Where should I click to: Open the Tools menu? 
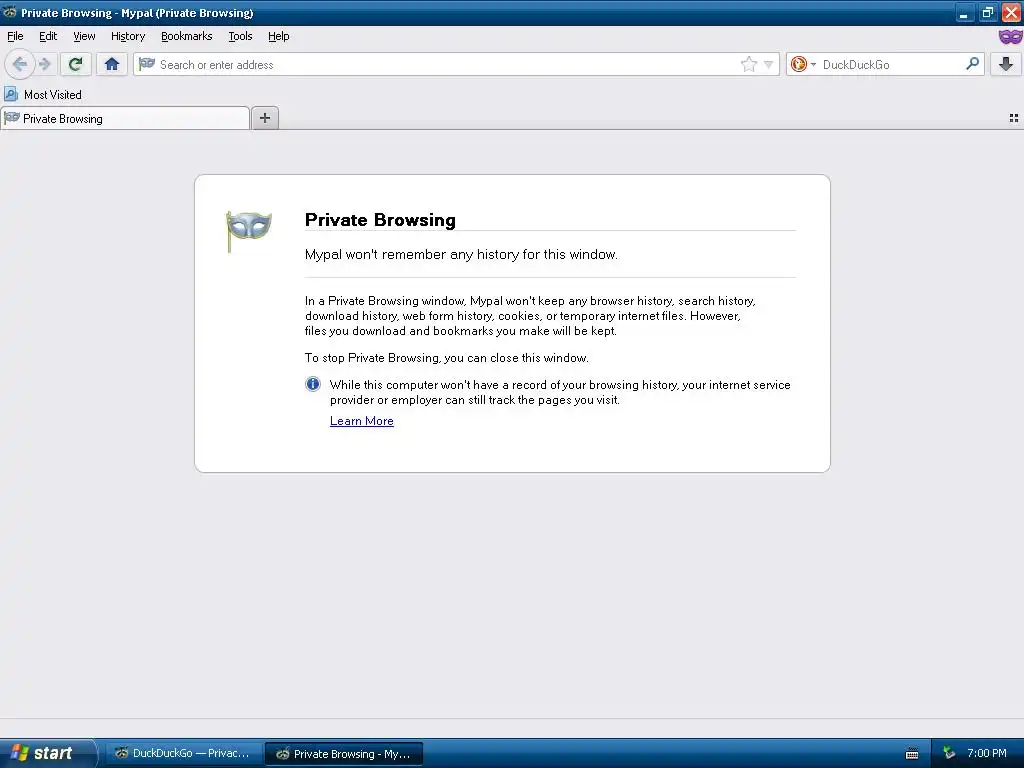(x=240, y=36)
